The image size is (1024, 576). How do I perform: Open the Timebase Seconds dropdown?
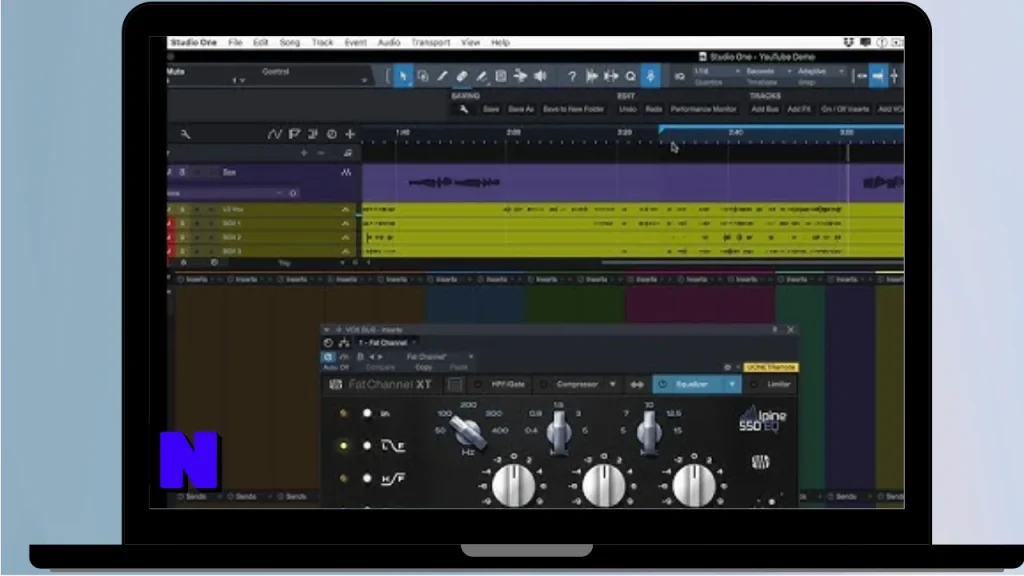(769, 71)
